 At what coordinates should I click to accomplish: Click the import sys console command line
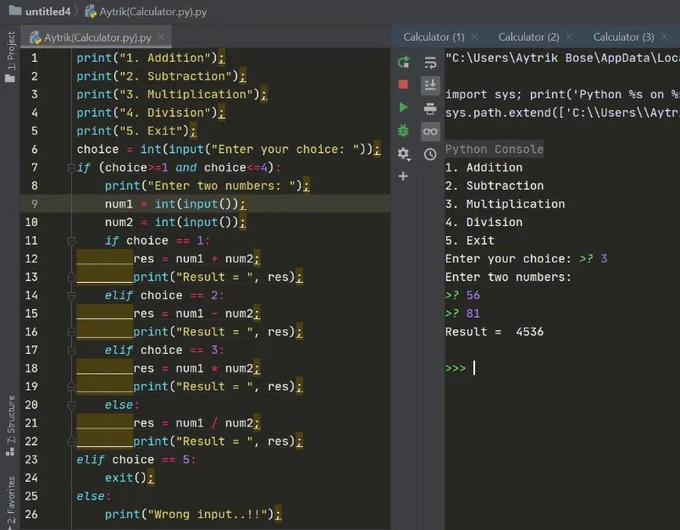[x=562, y=95]
